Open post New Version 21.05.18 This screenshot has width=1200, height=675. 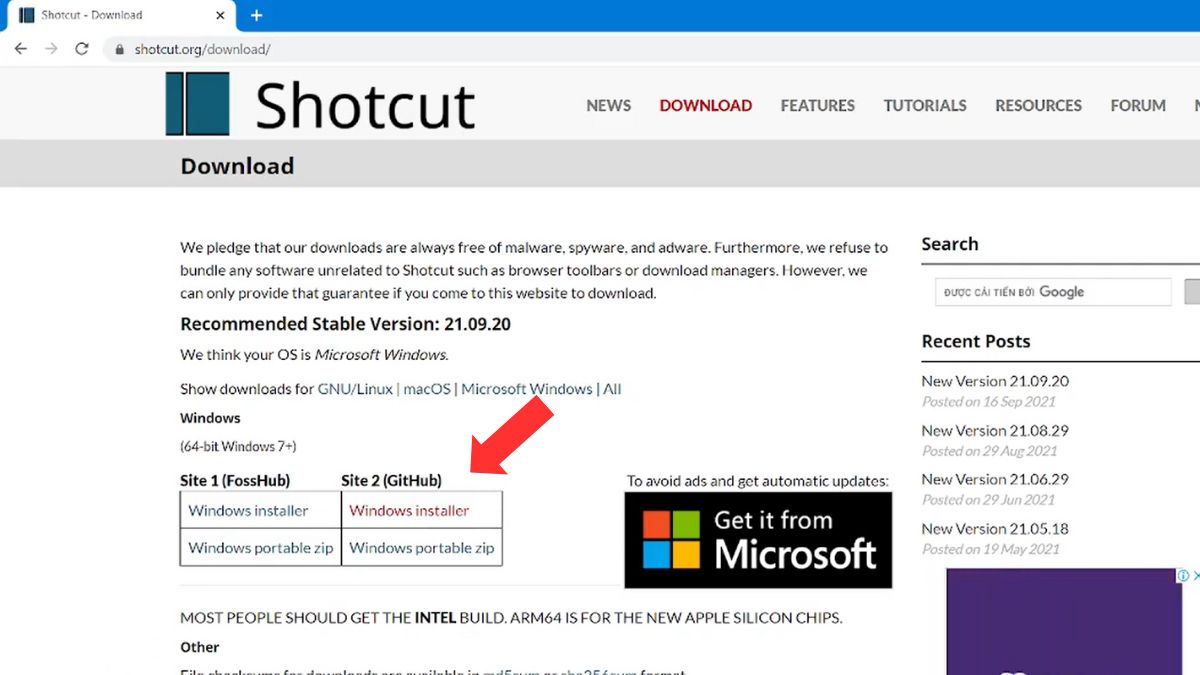(x=995, y=528)
